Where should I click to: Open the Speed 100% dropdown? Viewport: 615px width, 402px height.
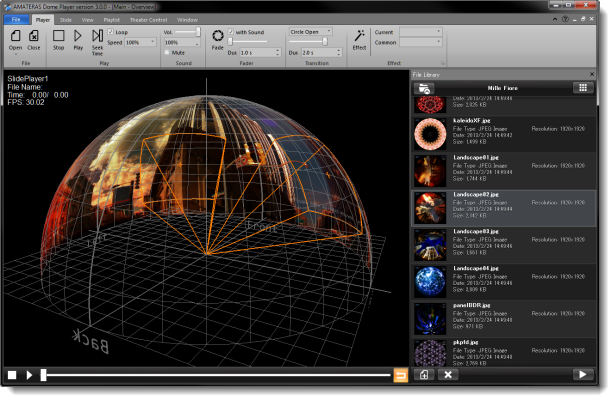(140, 42)
